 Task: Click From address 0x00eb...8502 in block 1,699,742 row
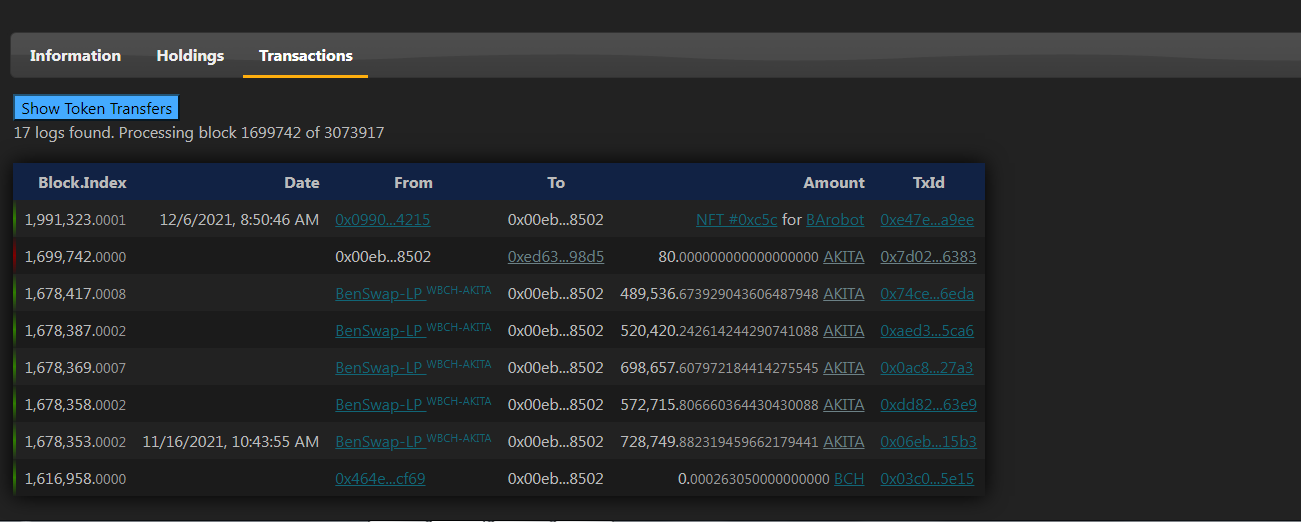pos(383,256)
